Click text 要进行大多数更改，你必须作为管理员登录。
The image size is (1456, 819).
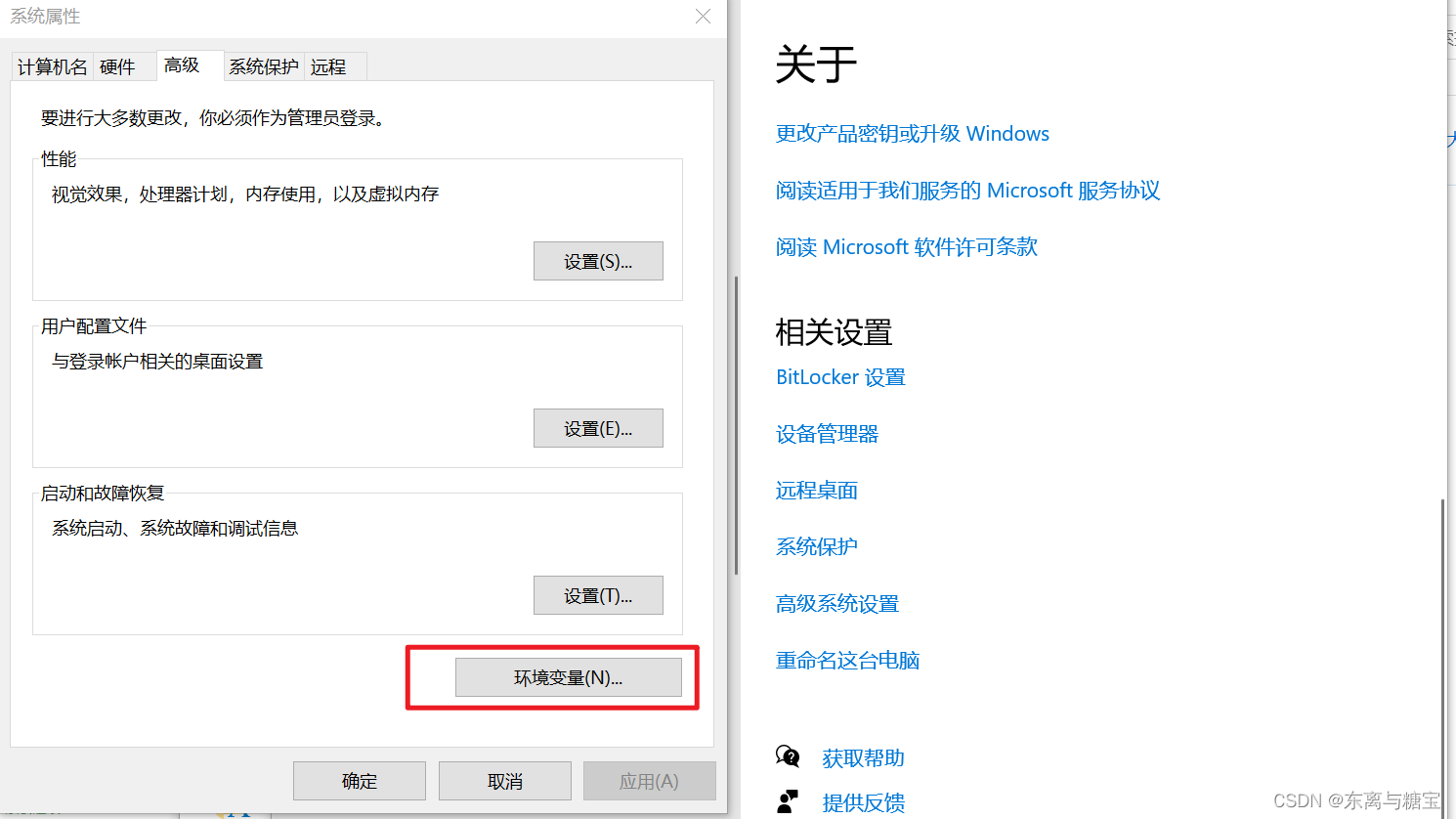pos(216,118)
